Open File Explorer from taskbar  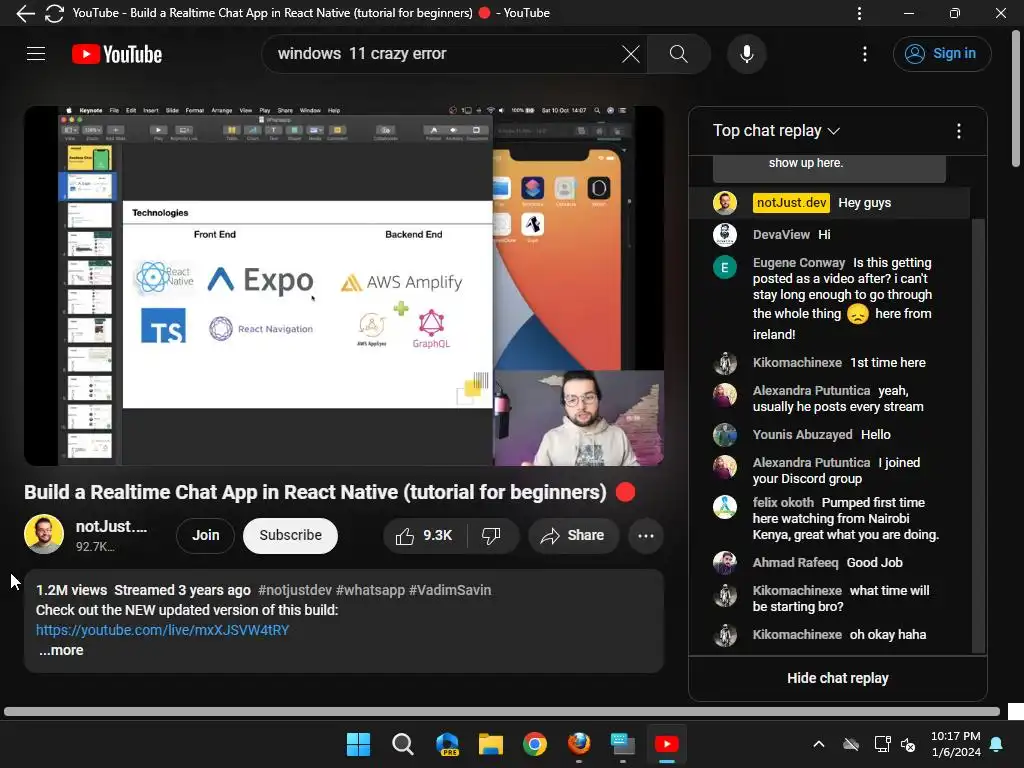pos(490,744)
